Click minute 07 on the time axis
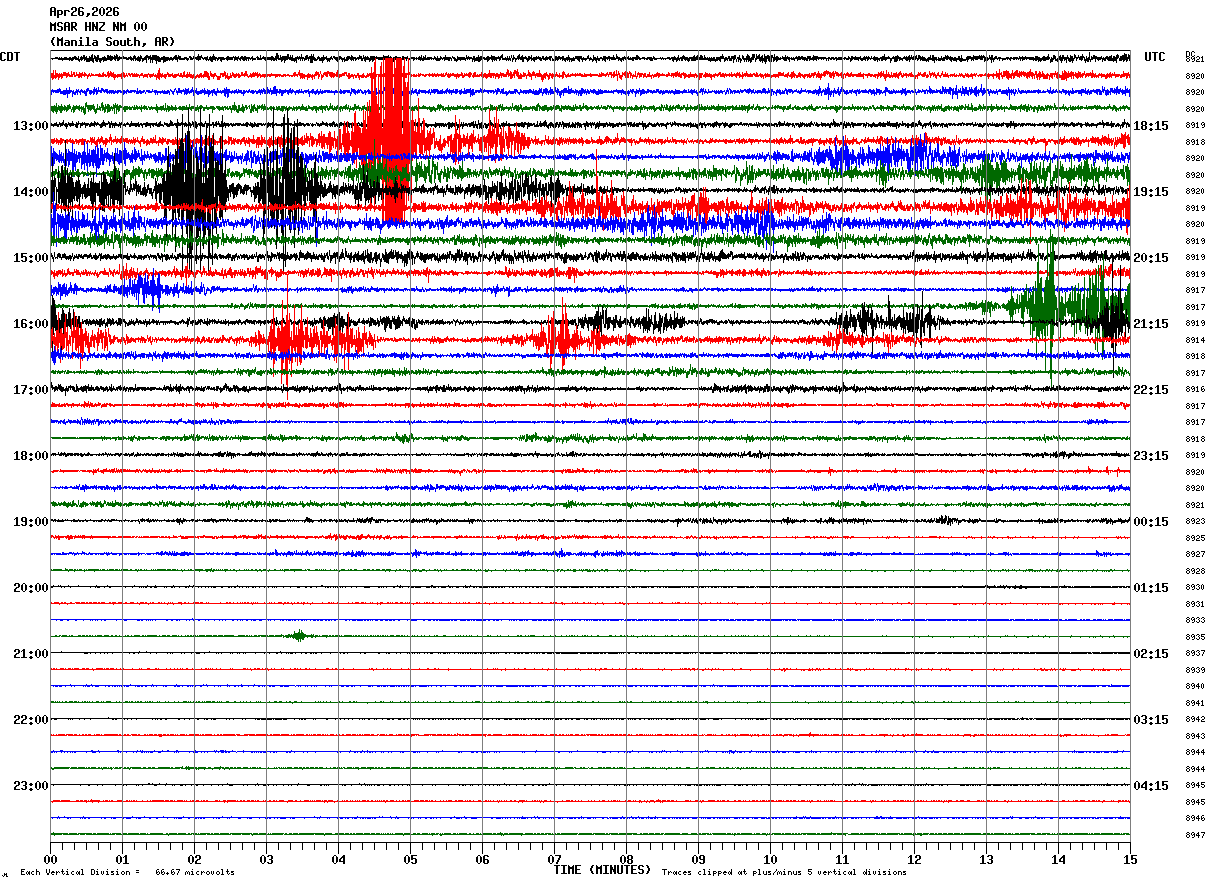The image size is (1210, 886). (554, 859)
